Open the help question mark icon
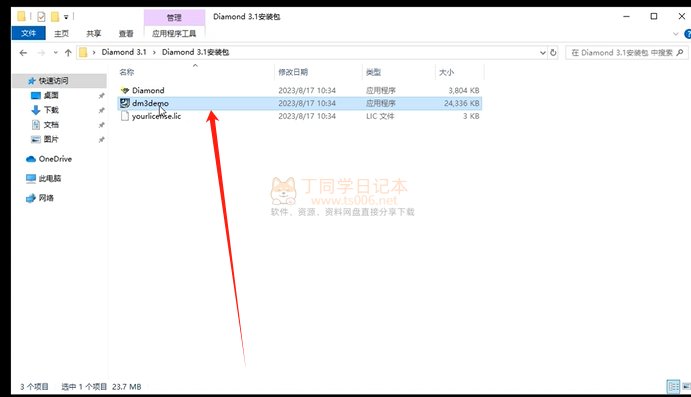Image resolution: width=691 pixels, height=397 pixels. click(687, 34)
